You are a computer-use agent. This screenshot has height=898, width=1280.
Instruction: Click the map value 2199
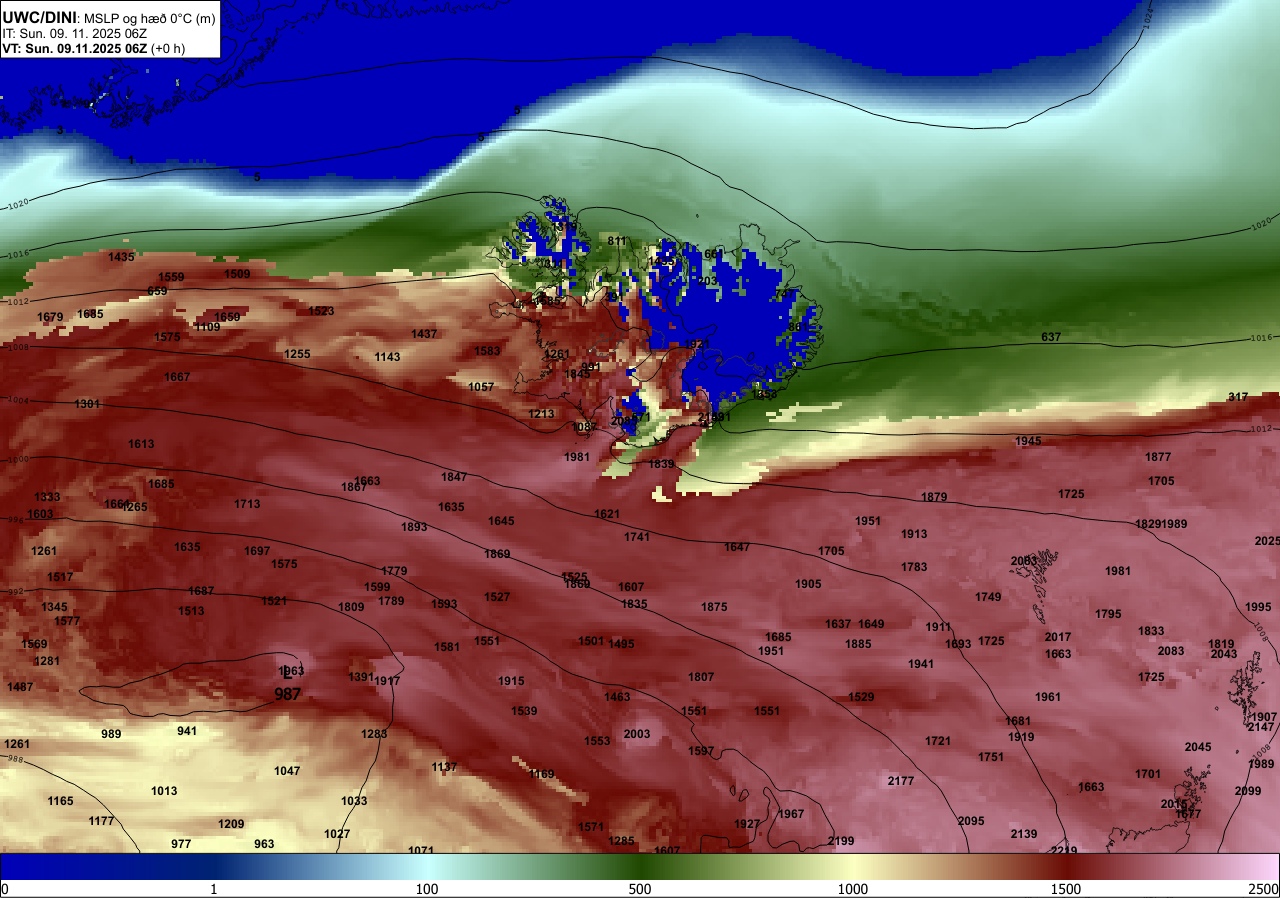[841, 841]
